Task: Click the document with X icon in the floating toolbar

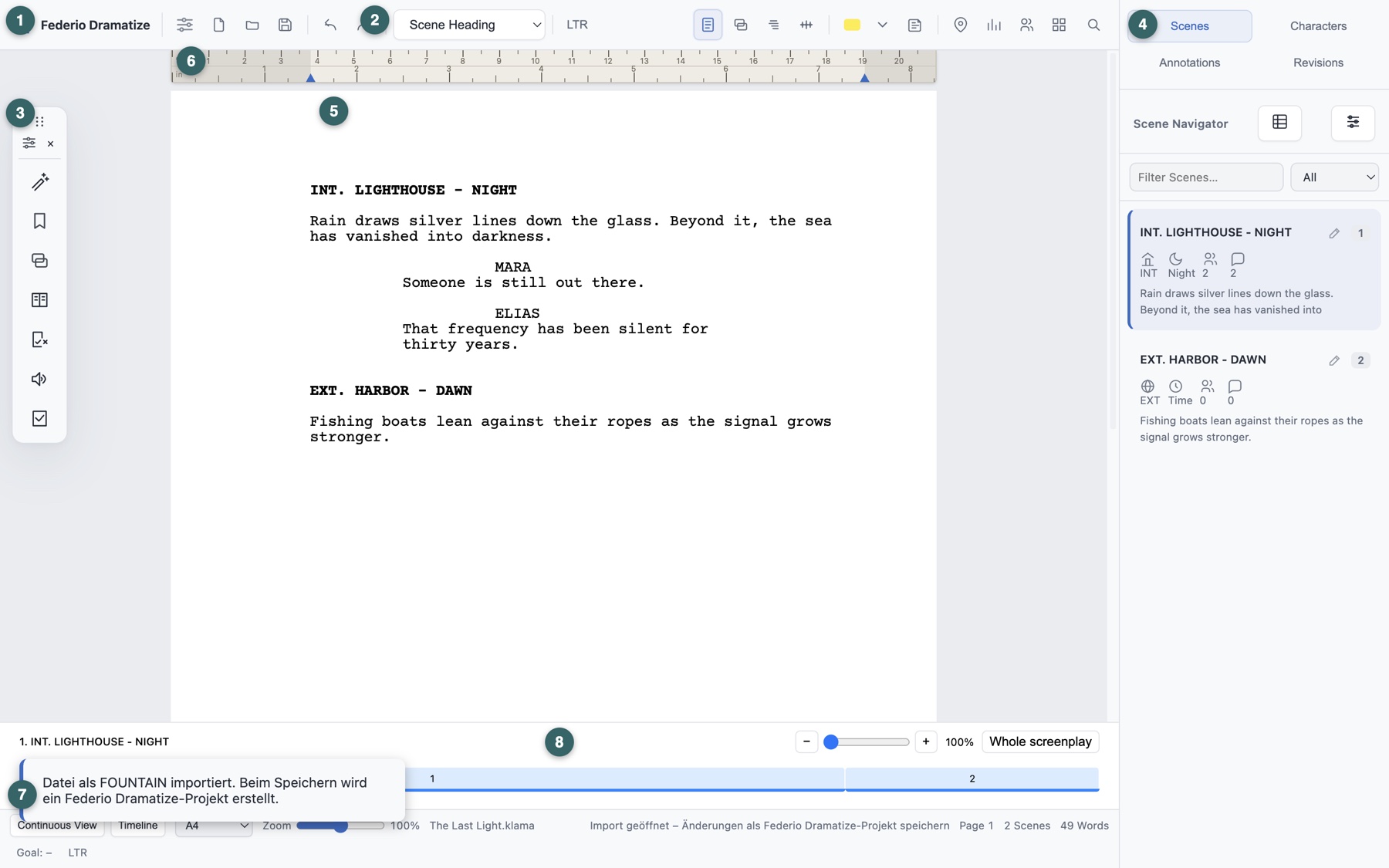Action: click(x=39, y=339)
